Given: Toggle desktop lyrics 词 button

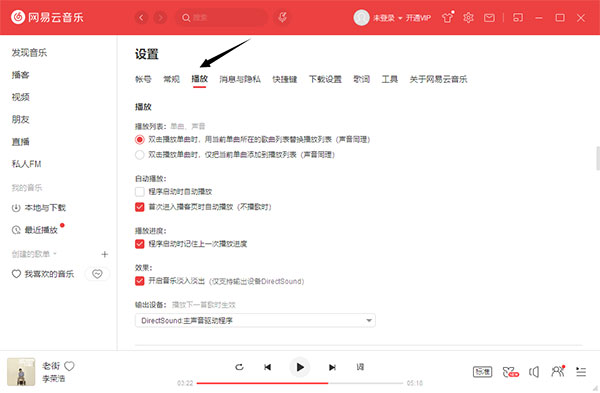Looking at the screenshot, I should (x=360, y=367).
